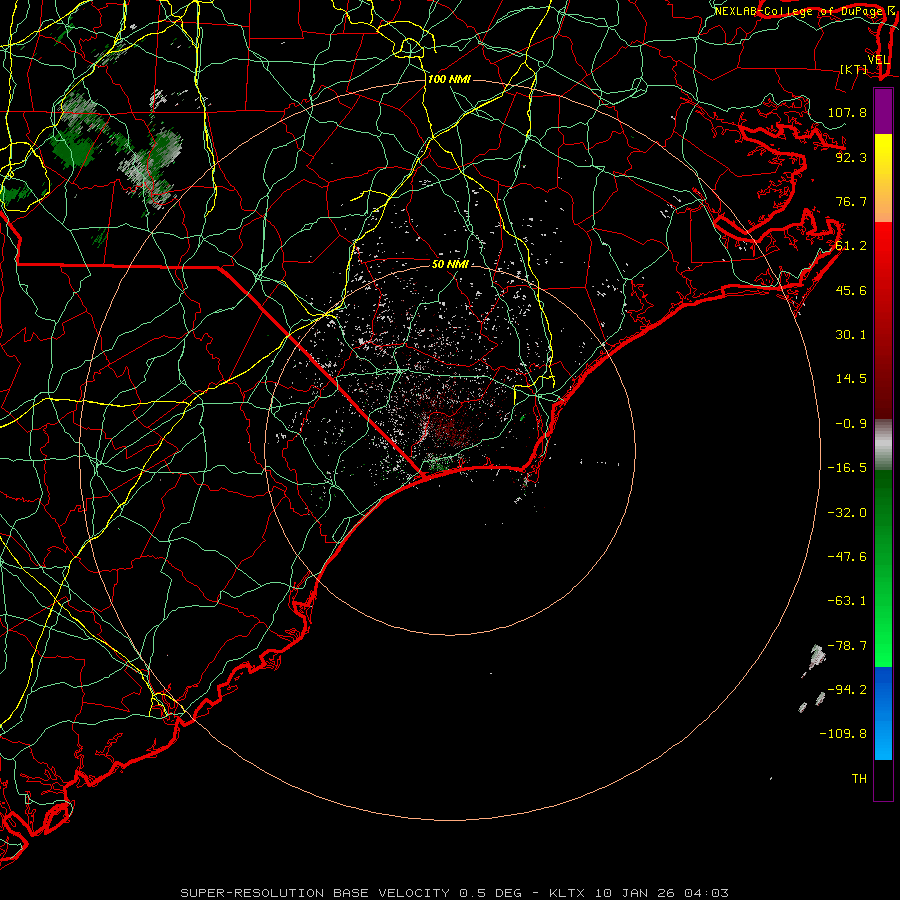Click the -109.8 legend value
The height and width of the screenshot is (900, 900).
tap(843, 734)
